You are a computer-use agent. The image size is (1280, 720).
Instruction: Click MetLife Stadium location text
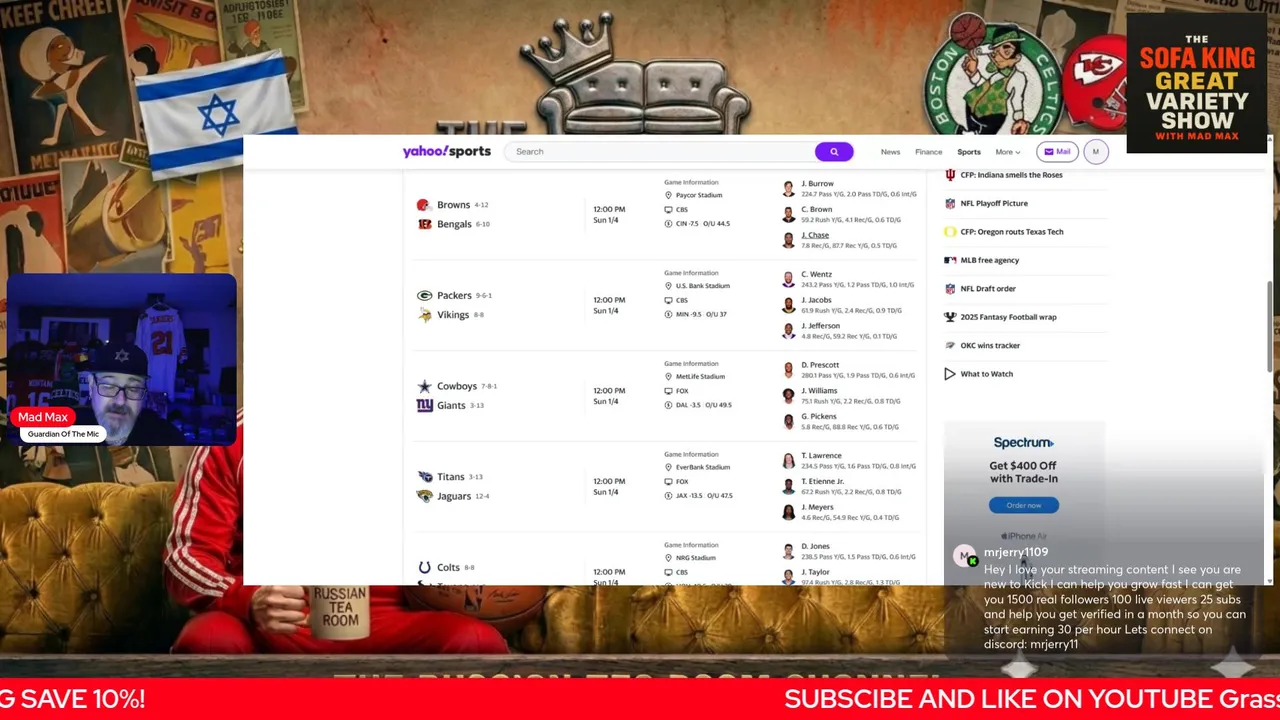[700, 376]
